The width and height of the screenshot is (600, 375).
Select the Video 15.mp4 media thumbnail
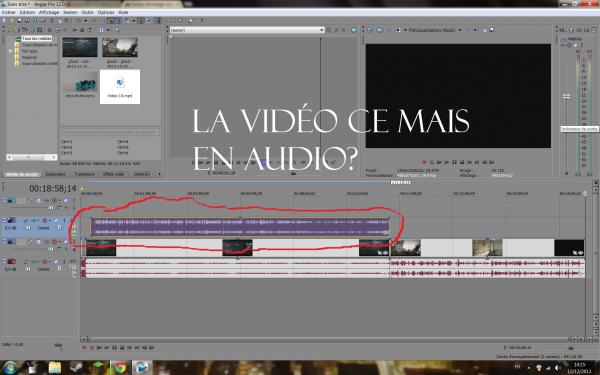pyautogui.click(x=120, y=86)
